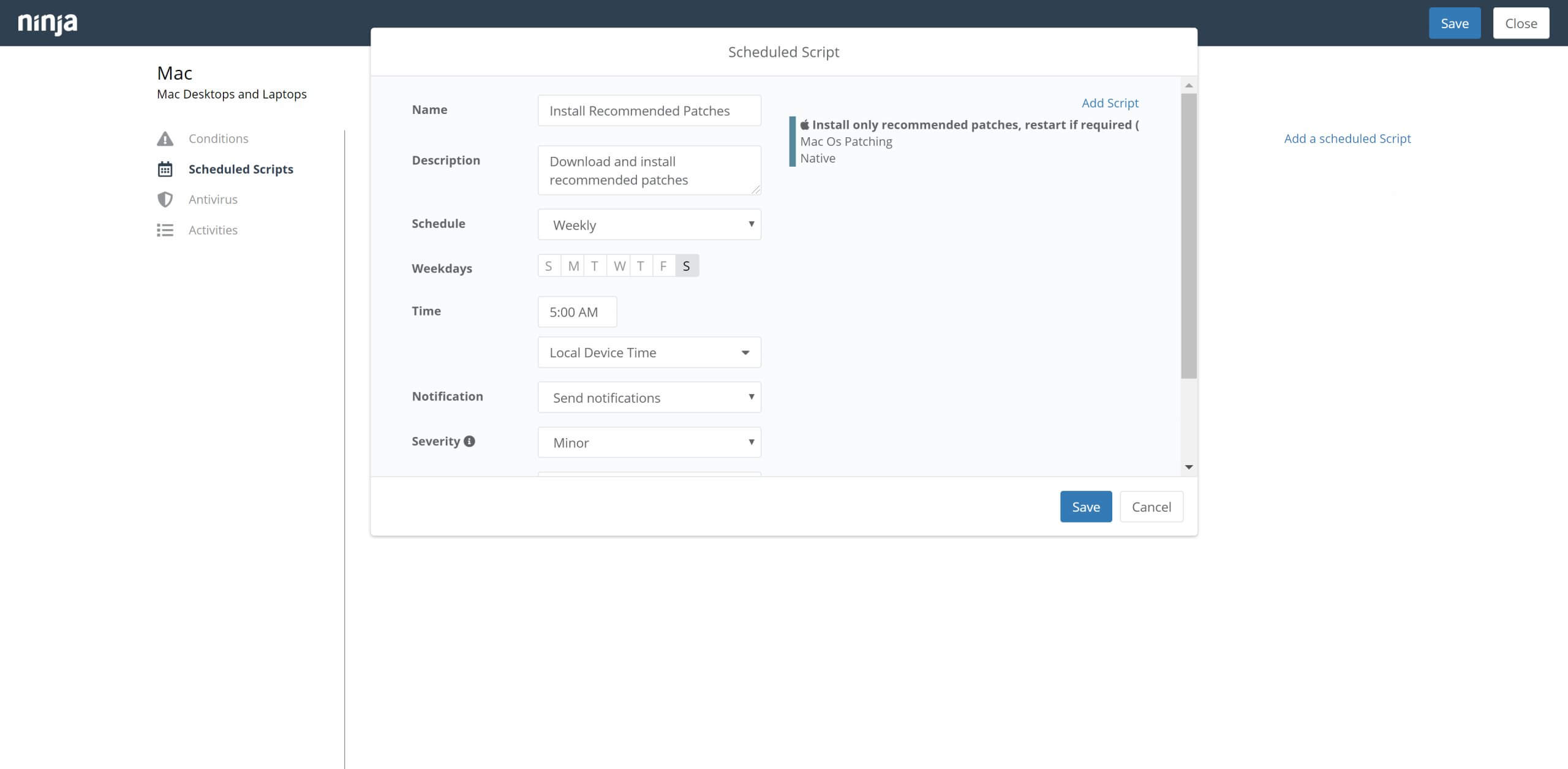
Task: Expand the Local Device Time dropdown
Action: [649, 352]
